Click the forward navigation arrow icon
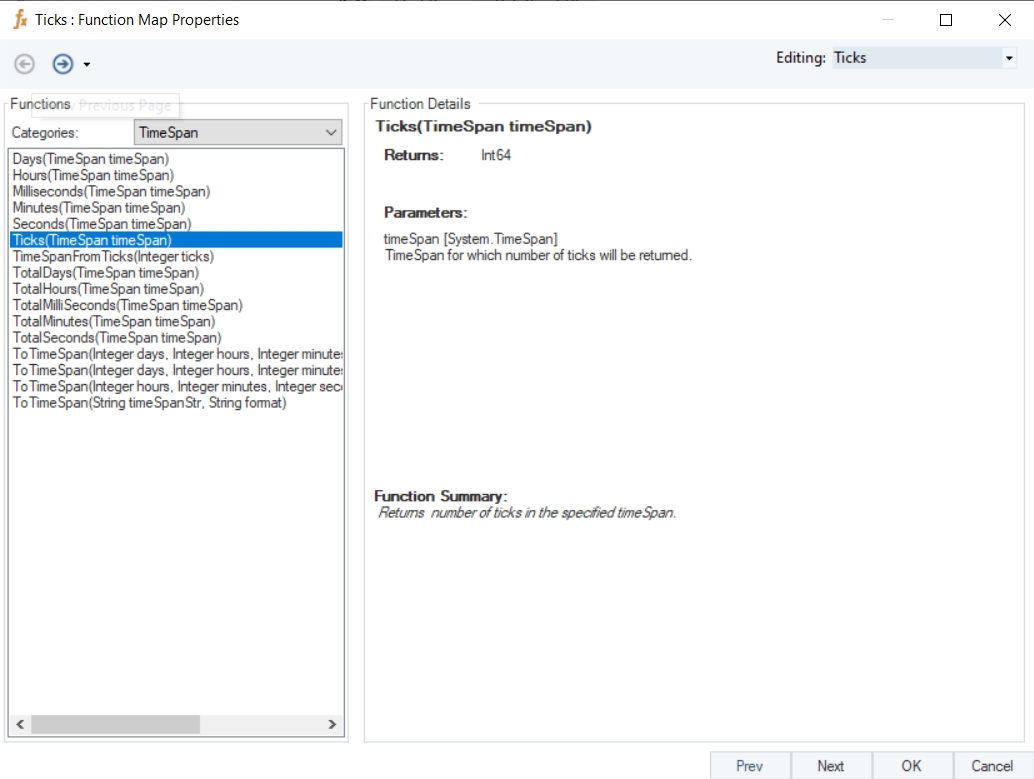 click(x=63, y=64)
